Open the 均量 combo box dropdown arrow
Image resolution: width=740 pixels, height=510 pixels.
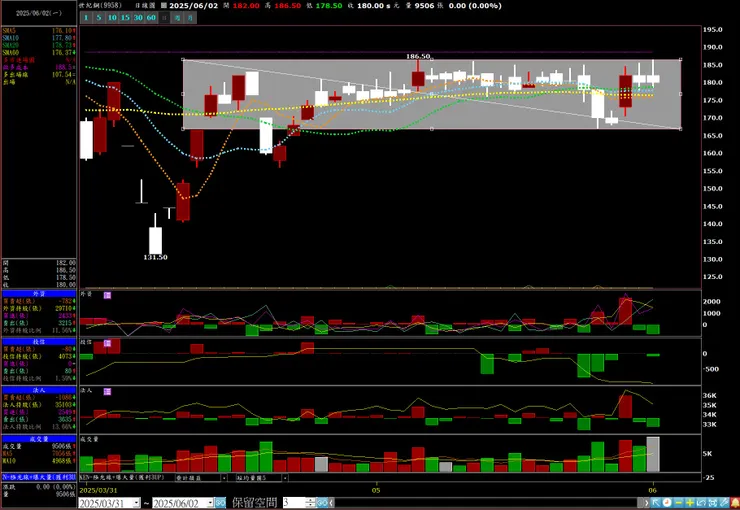coord(285,478)
